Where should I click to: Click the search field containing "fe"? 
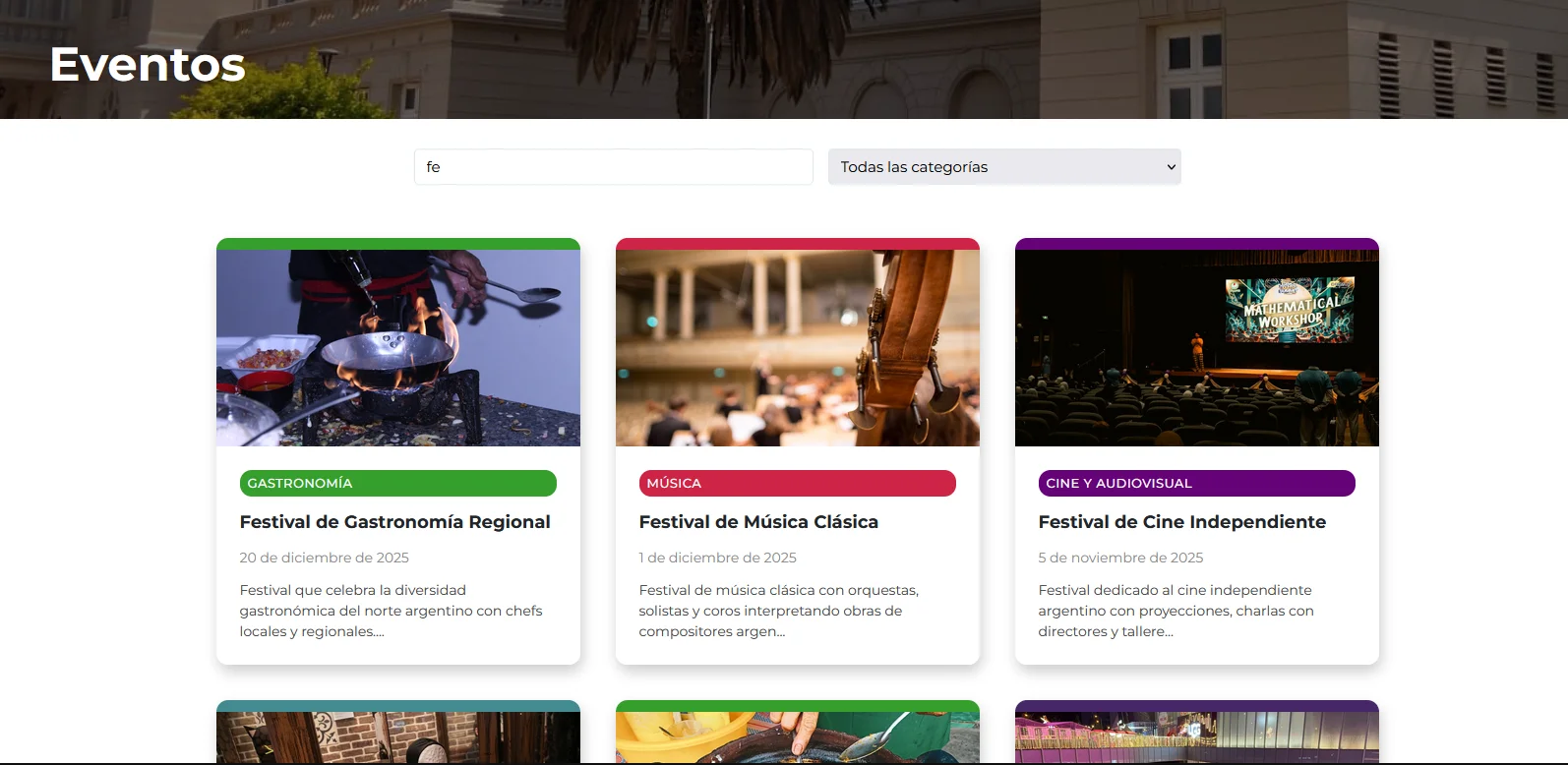[x=613, y=167]
